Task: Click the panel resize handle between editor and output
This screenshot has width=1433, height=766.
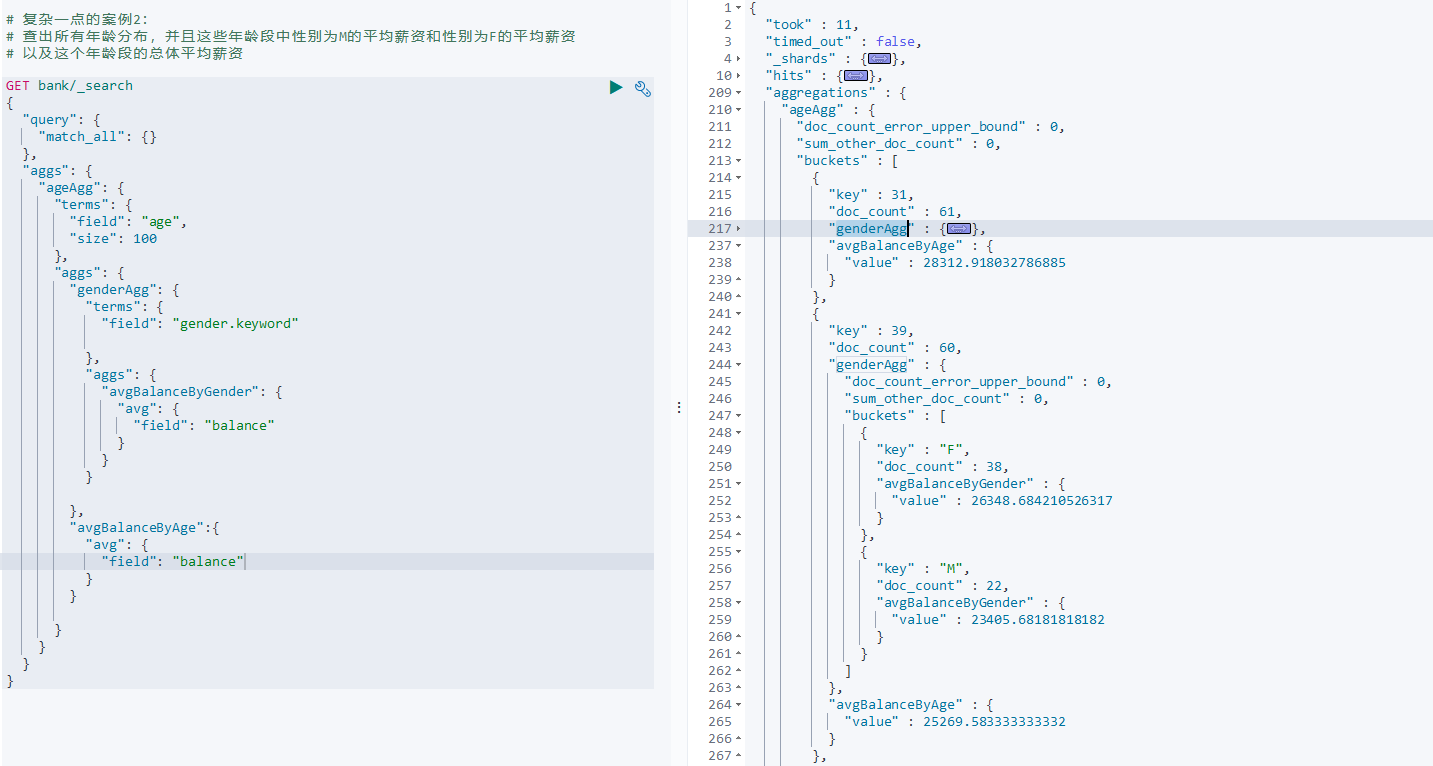Action: point(679,408)
